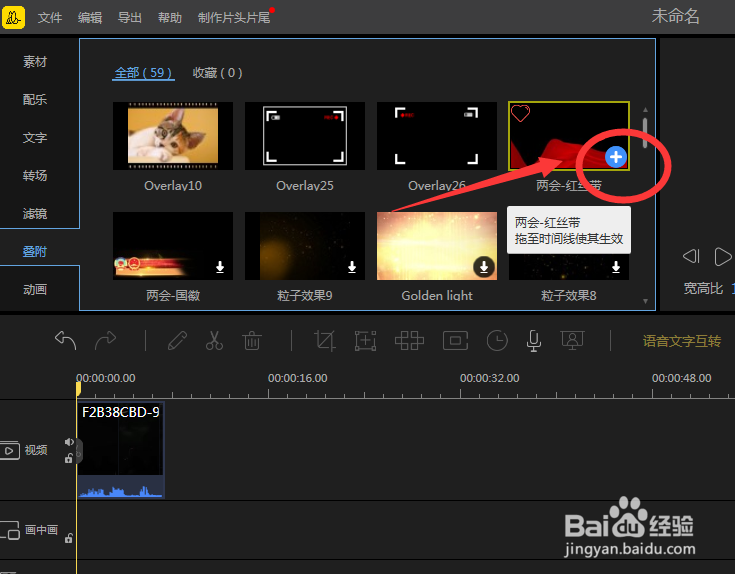Switch to the 配乐 sidebar tab
This screenshot has height=574, width=735.
pos(35,99)
